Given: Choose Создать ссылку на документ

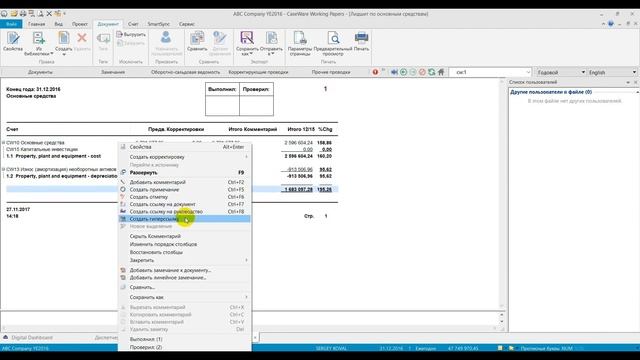Looking at the screenshot, I should tap(184, 204).
